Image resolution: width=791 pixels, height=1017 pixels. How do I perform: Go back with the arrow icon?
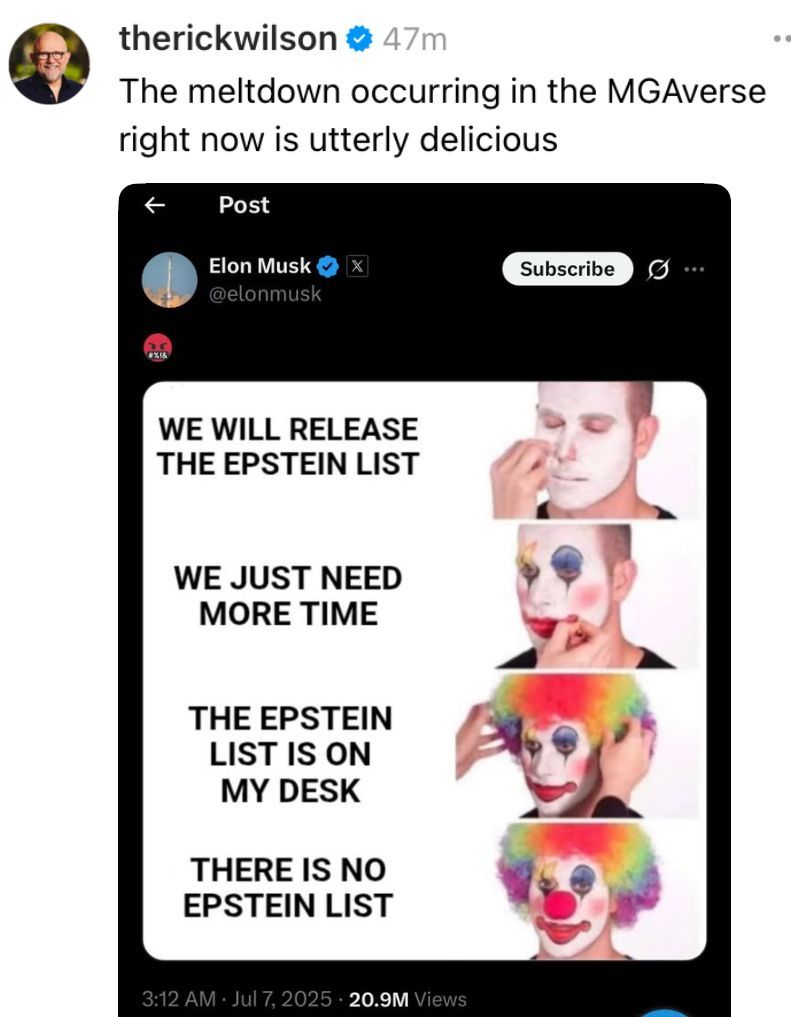[x=153, y=205]
